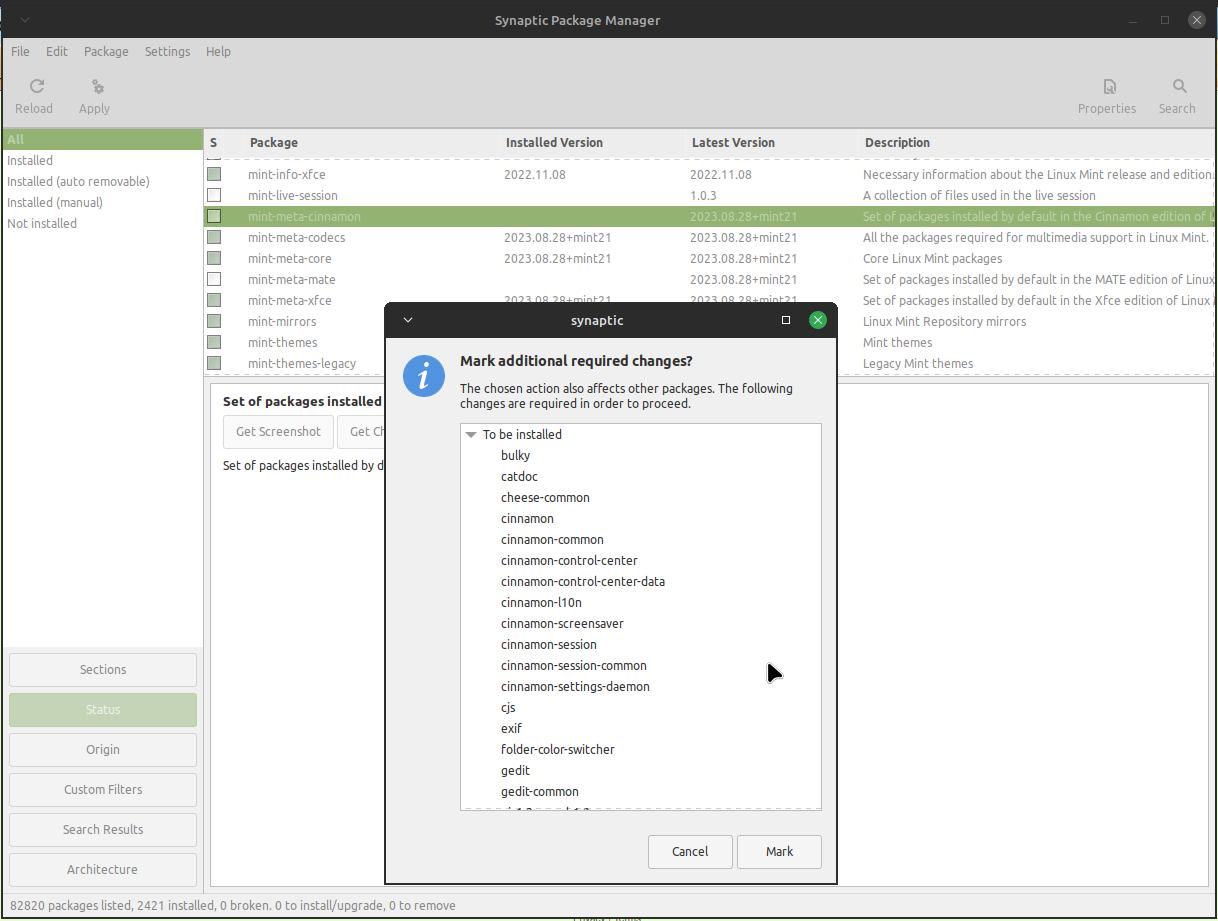Click the Status filter button
1218x921 pixels.
103,710
